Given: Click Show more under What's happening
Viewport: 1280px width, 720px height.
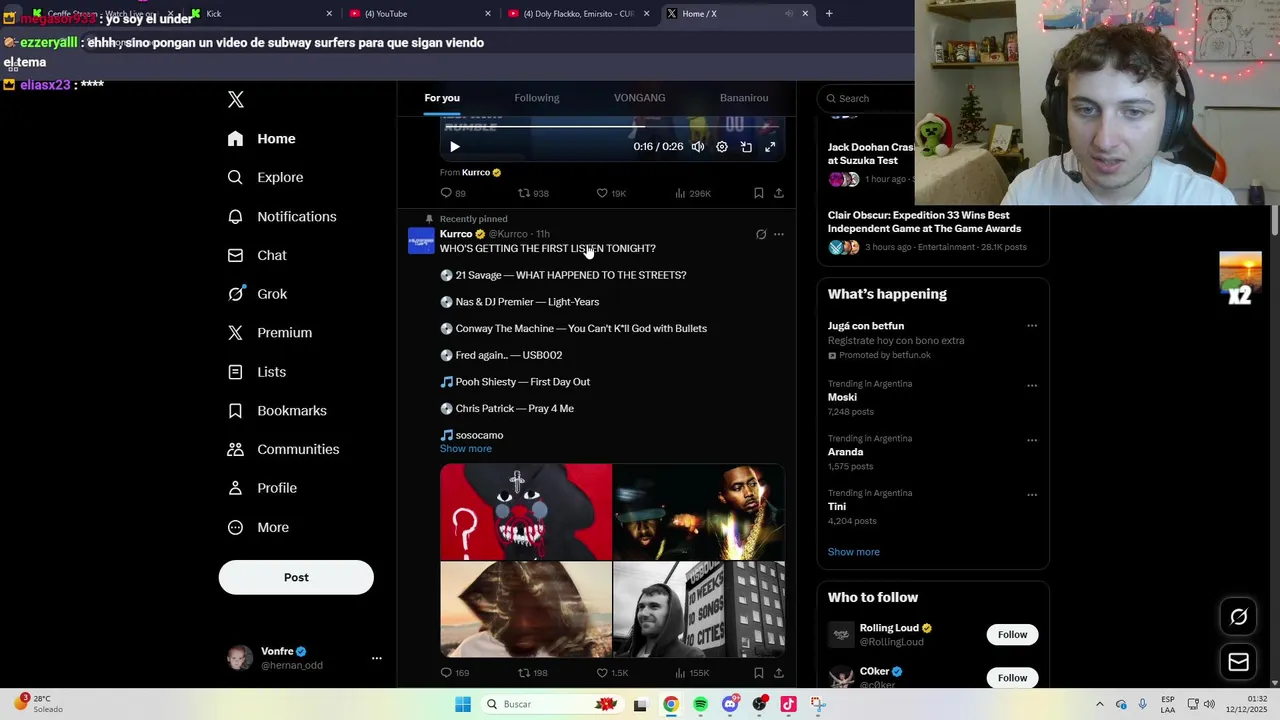Looking at the screenshot, I should (x=854, y=552).
